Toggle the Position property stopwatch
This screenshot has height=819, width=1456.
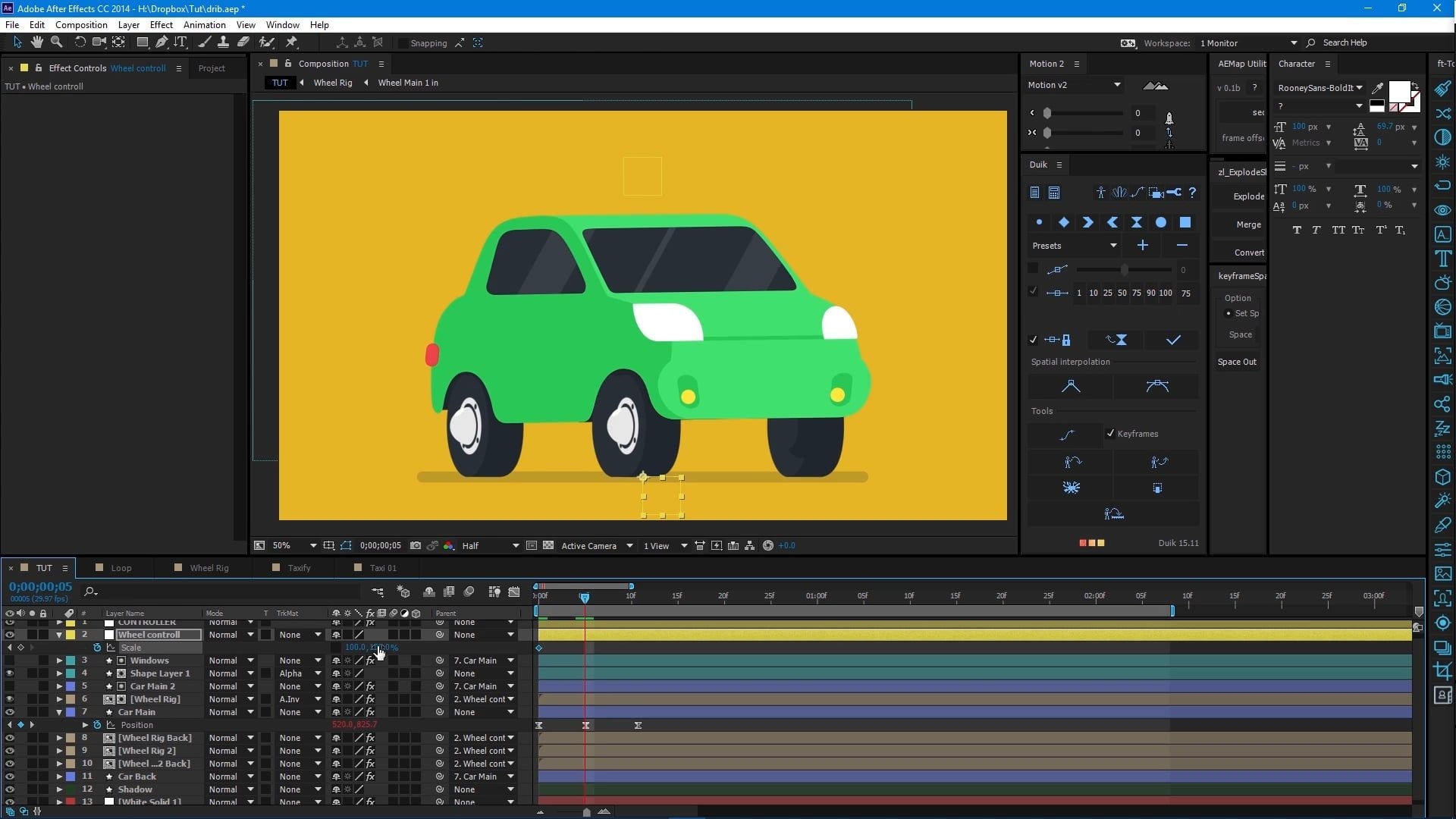[97, 725]
